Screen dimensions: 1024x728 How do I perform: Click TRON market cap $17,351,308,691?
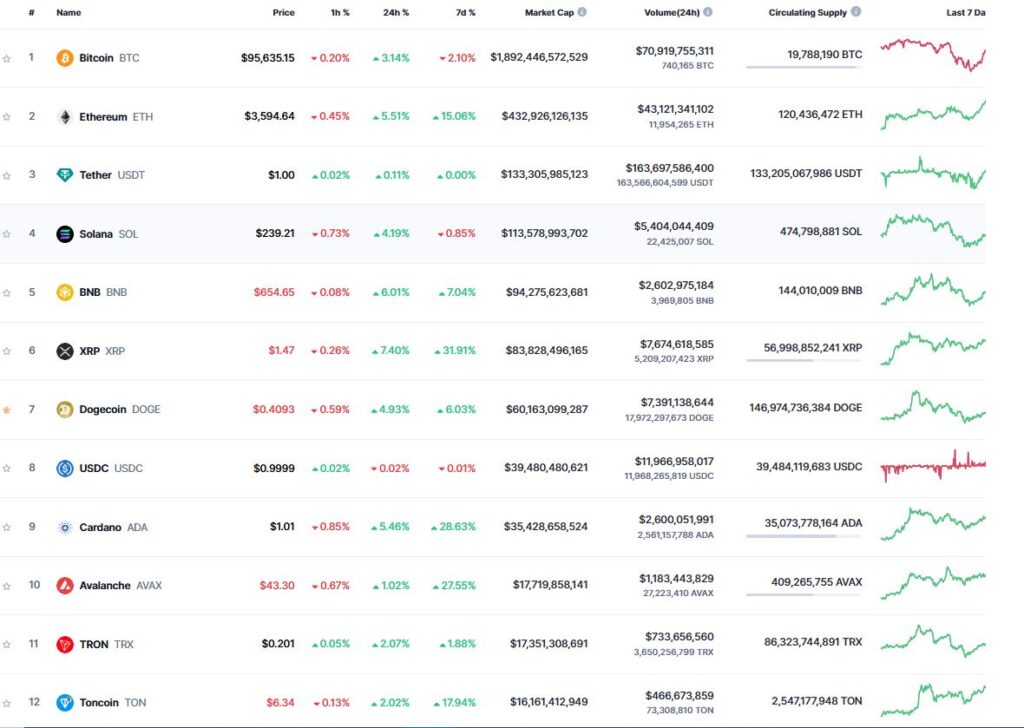[x=549, y=643]
